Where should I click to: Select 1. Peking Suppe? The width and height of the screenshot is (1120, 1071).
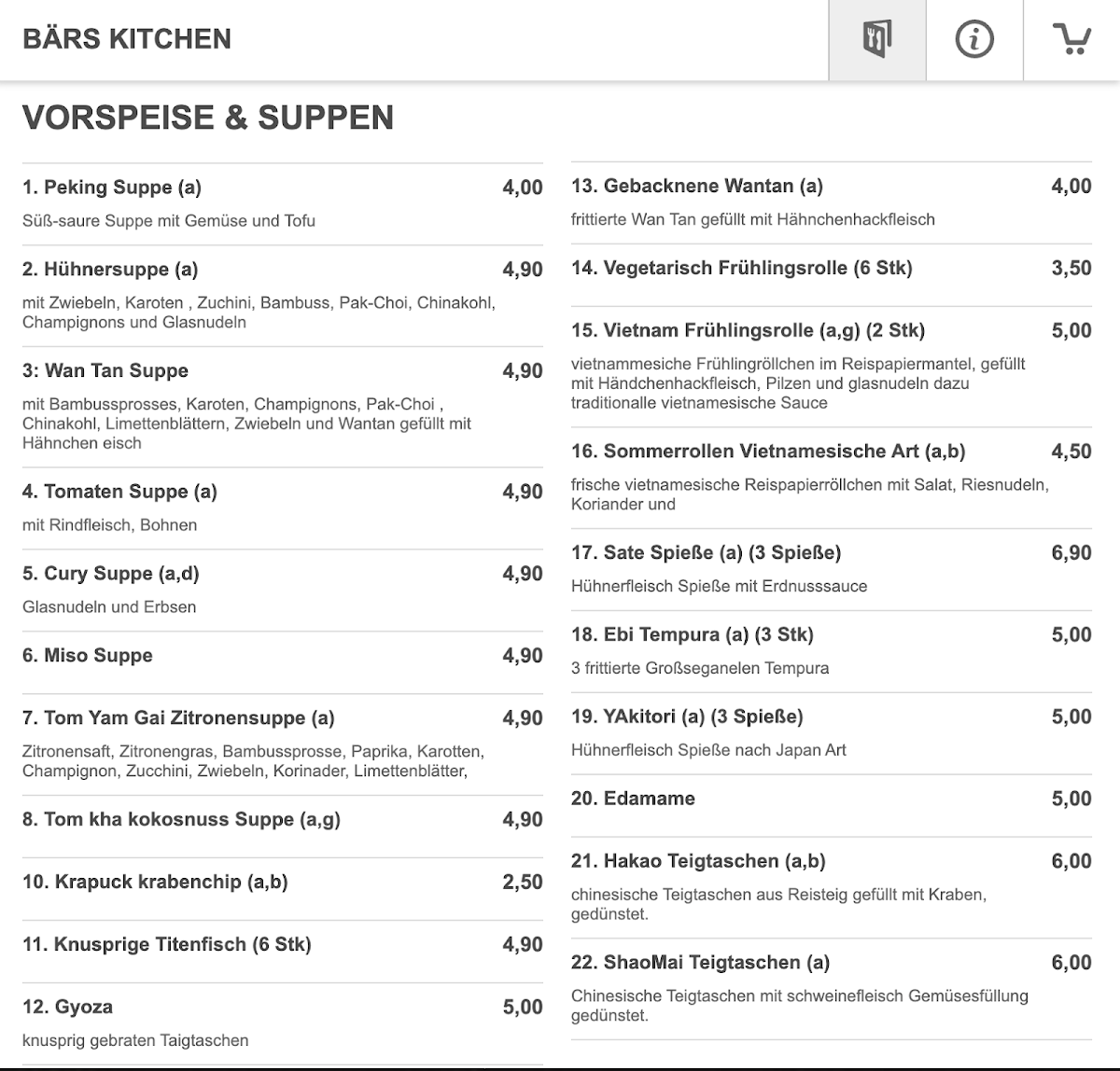pos(283,204)
